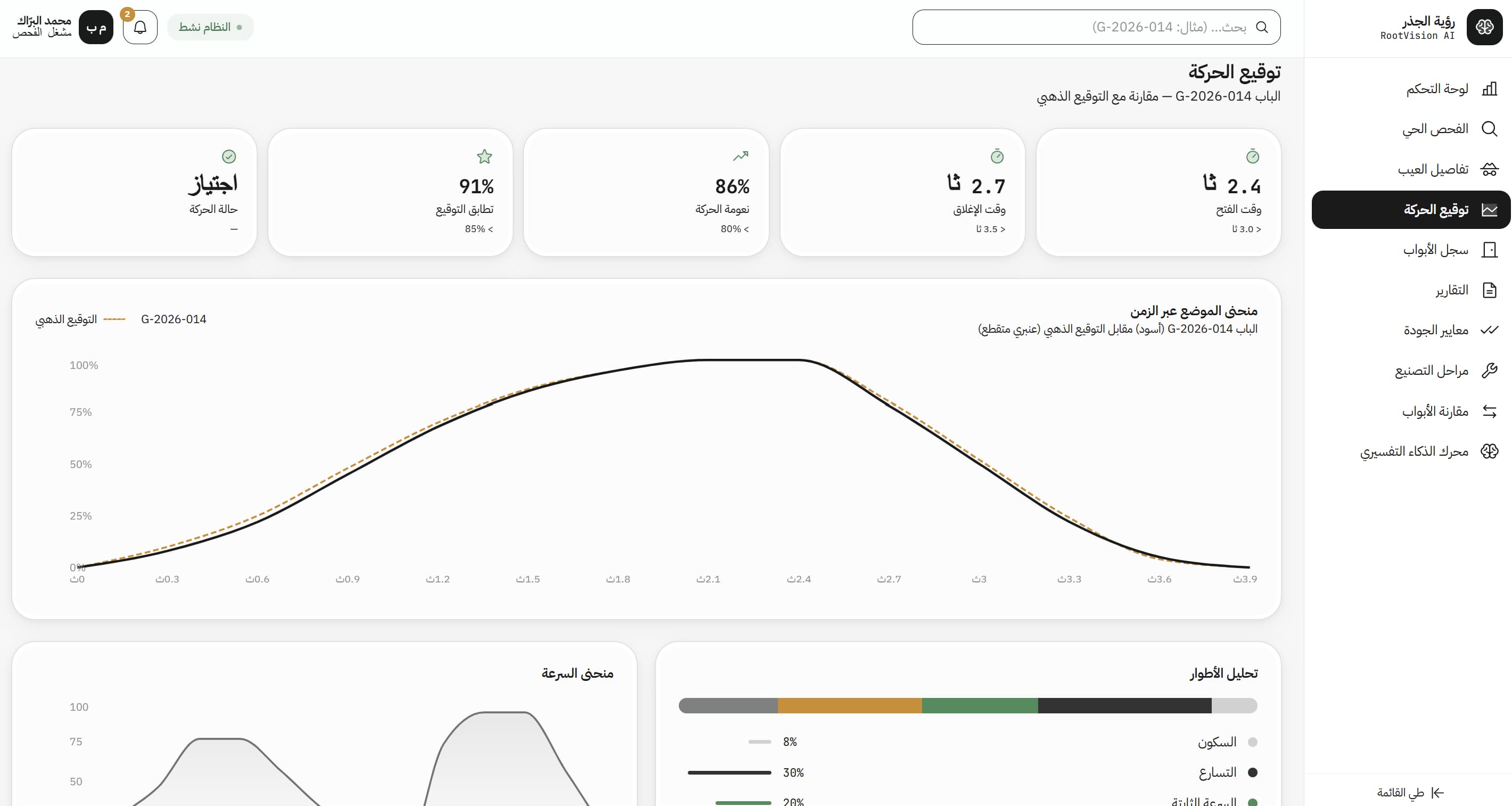
Task: Click the 100% axis label on position chart
Action: [x=84, y=365]
